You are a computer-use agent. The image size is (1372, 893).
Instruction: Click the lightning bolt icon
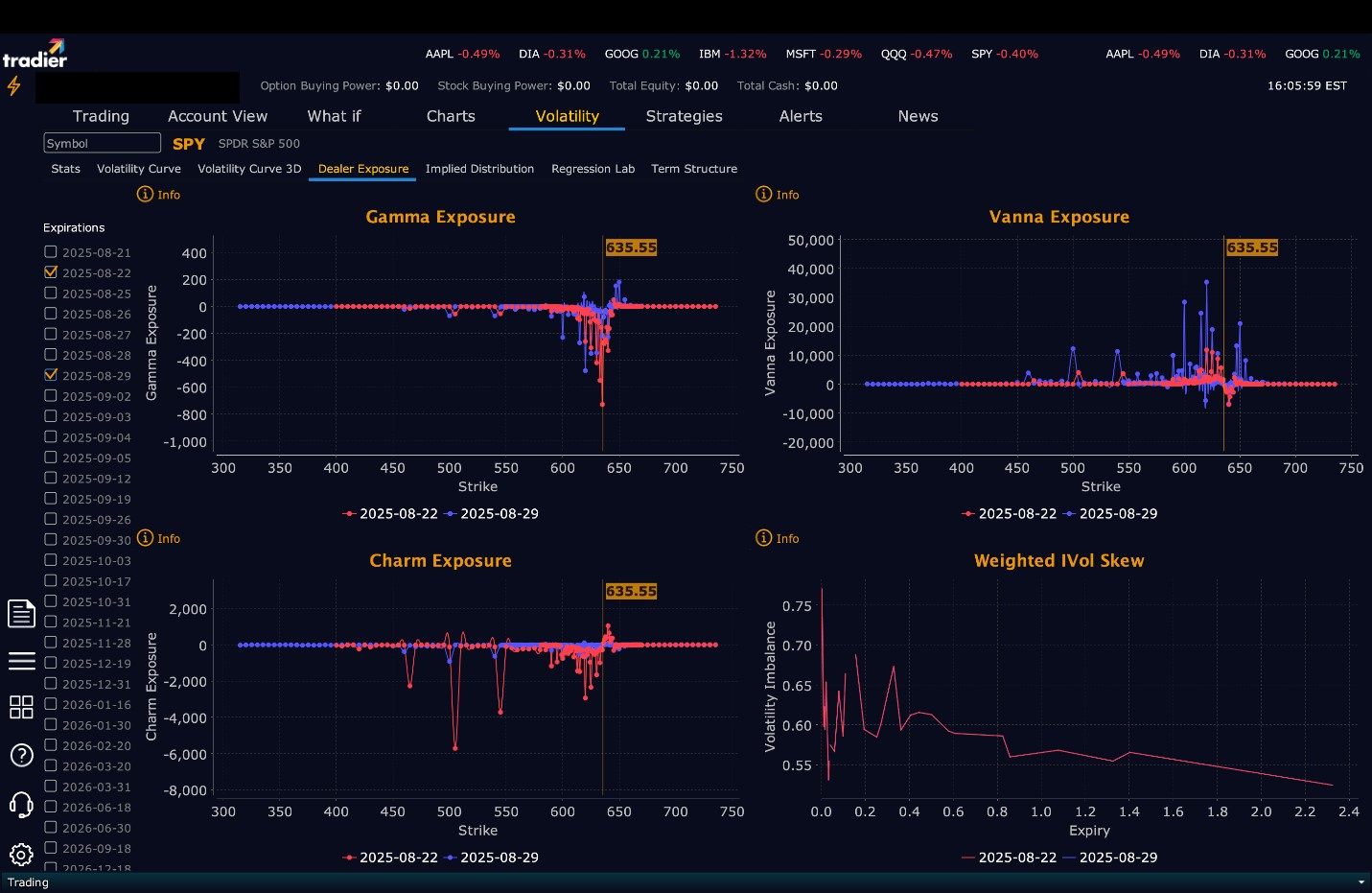tap(13, 85)
